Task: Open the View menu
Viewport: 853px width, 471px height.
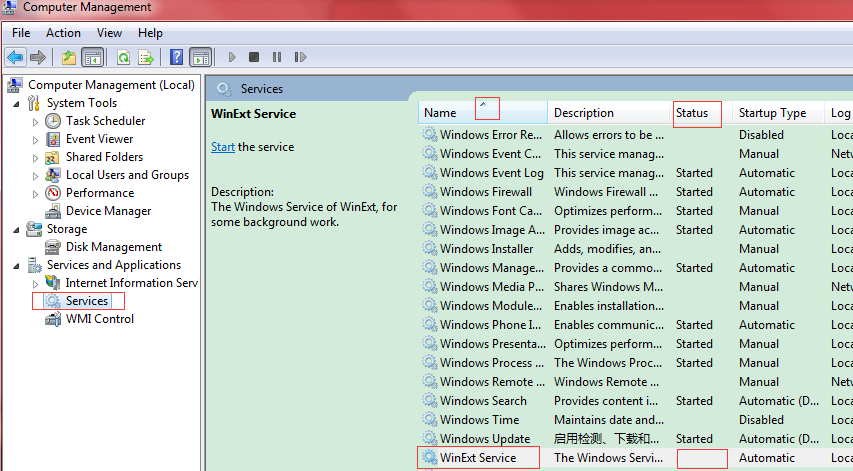Action: (109, 33)
